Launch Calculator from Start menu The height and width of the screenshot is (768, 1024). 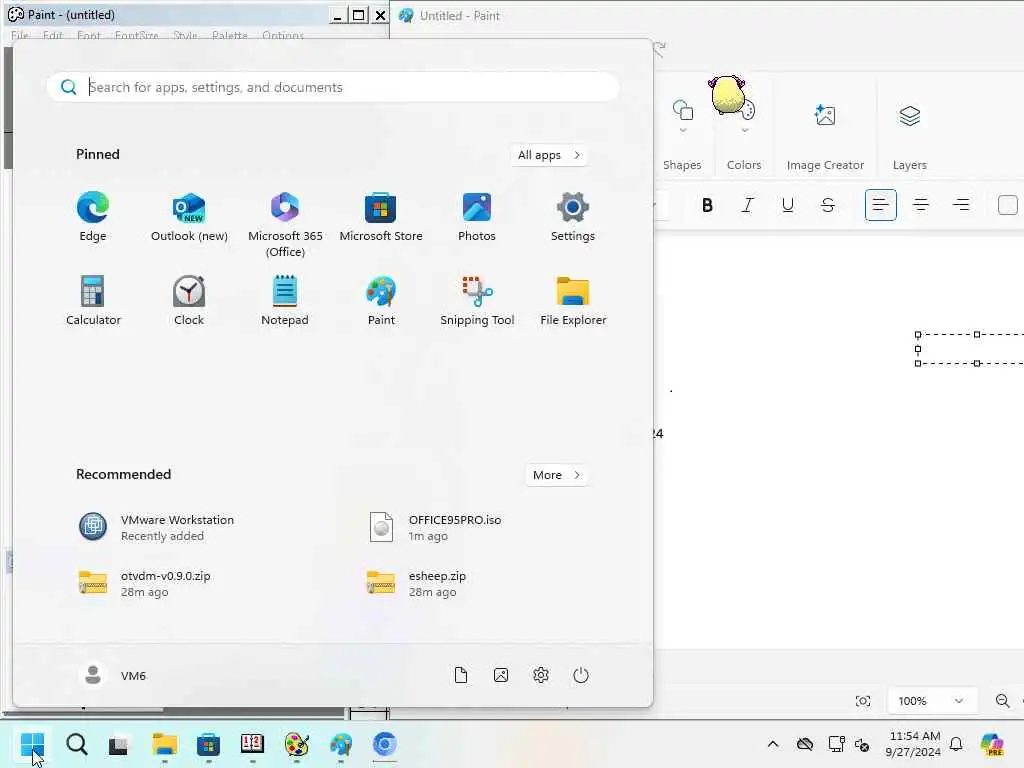point(93,301)
